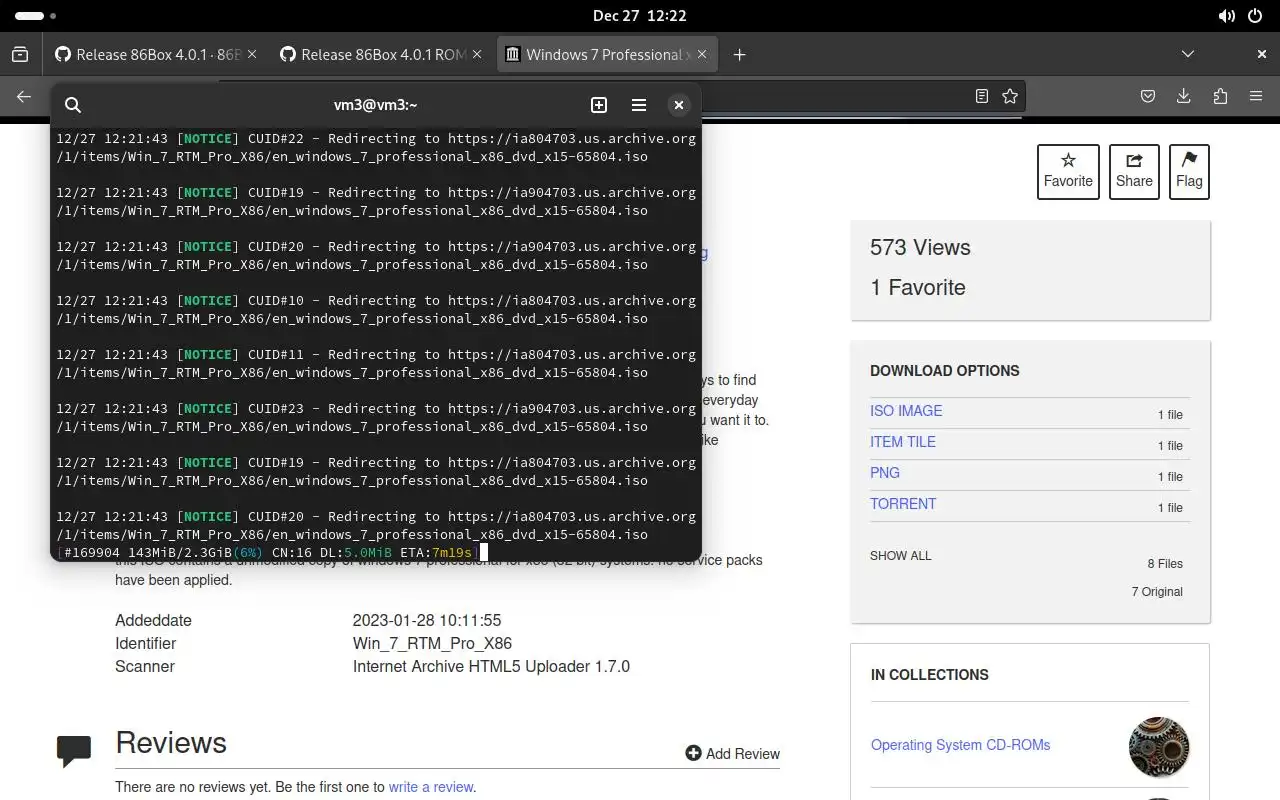This screenshot has height=800, width=1280.
Task: Add a new terminal tab
Action: coord(599,105)
